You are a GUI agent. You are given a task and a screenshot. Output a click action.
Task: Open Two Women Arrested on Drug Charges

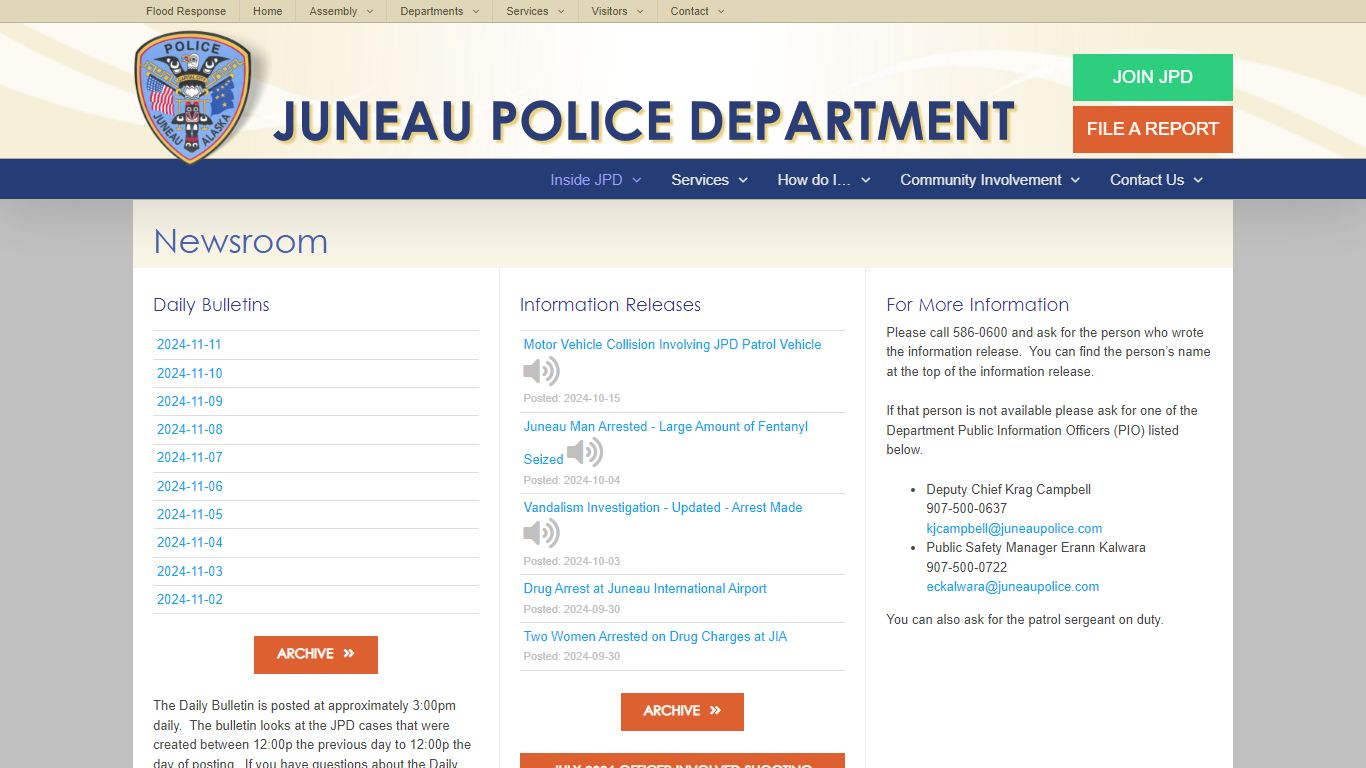pos(655,636)
